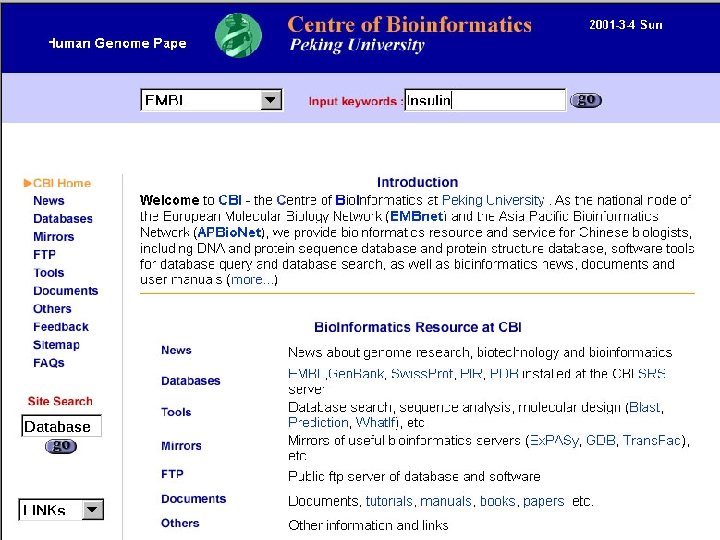Click the green CBI helix logo

tap(238, 35)
